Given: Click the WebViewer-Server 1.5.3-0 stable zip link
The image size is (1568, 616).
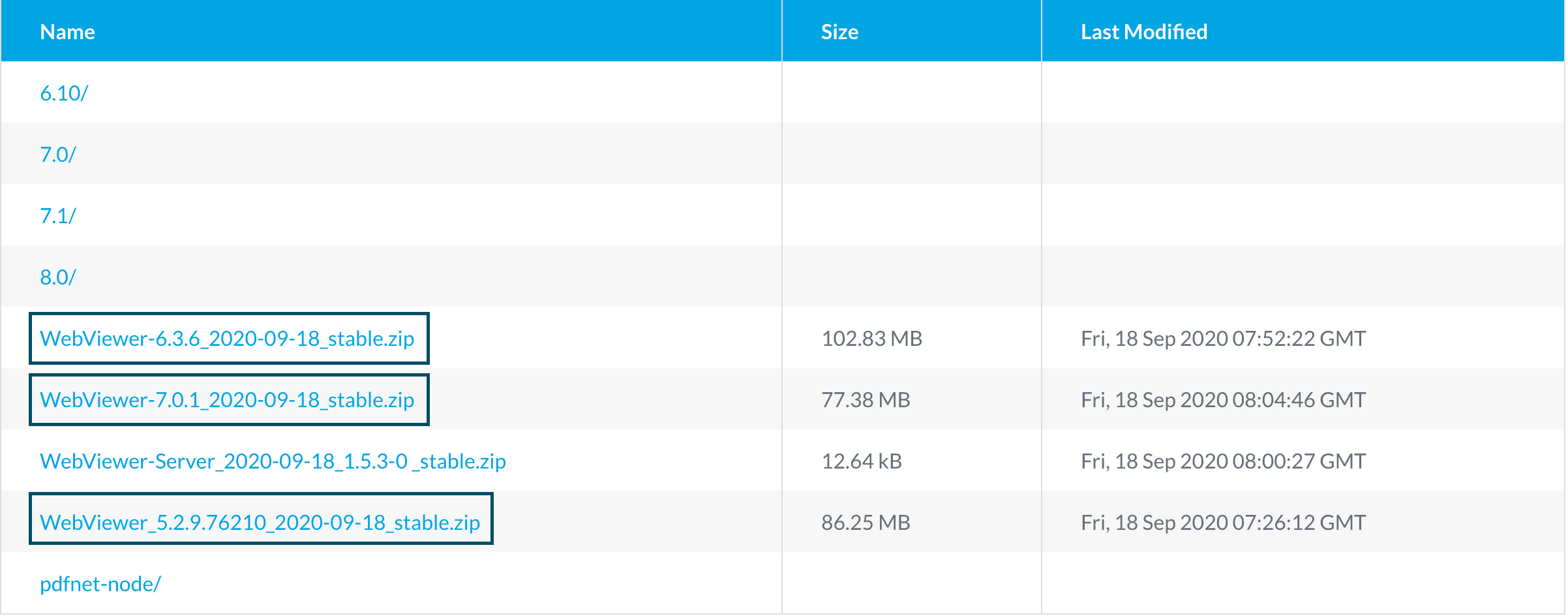Looking at the screenshot, I should [x=273, y=461].
